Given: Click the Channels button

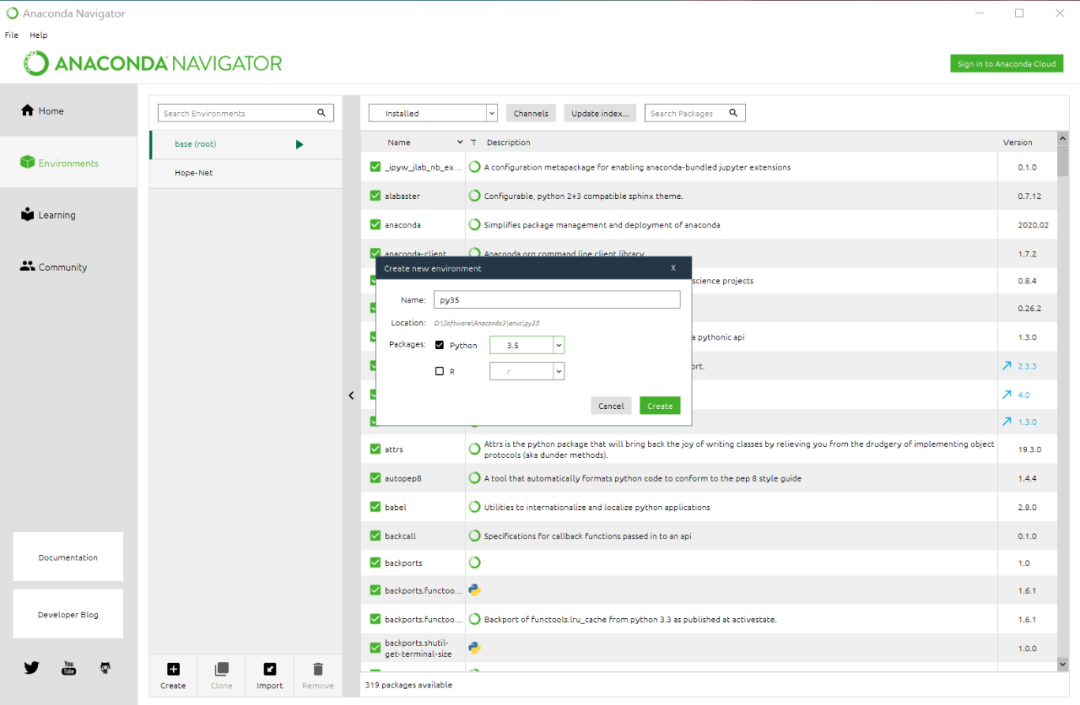Looking at the screenshot, I should click(531, 113).
